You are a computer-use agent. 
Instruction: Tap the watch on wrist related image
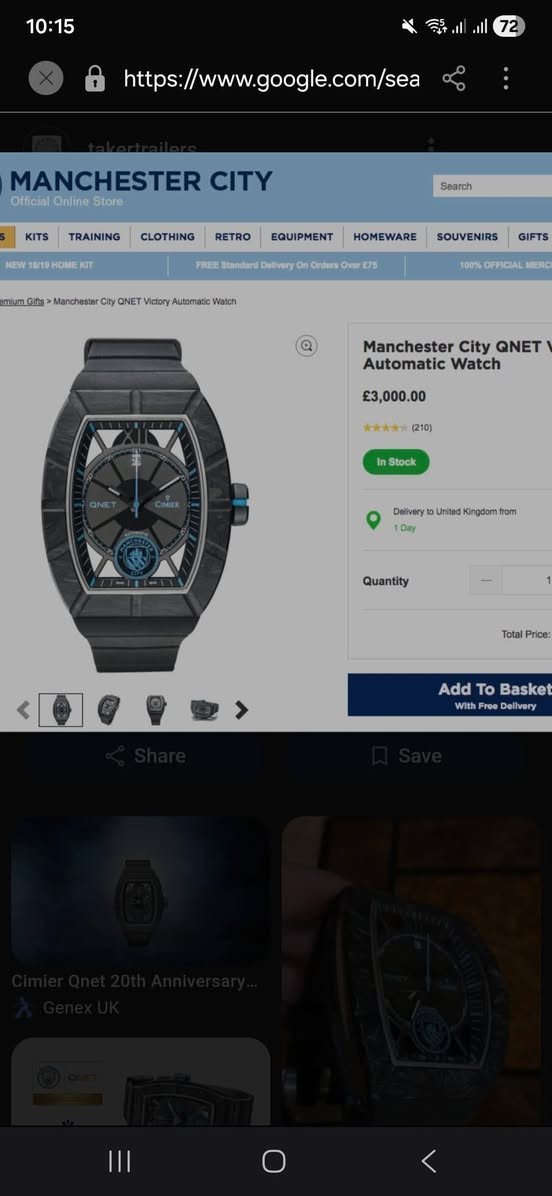point(412,970)
